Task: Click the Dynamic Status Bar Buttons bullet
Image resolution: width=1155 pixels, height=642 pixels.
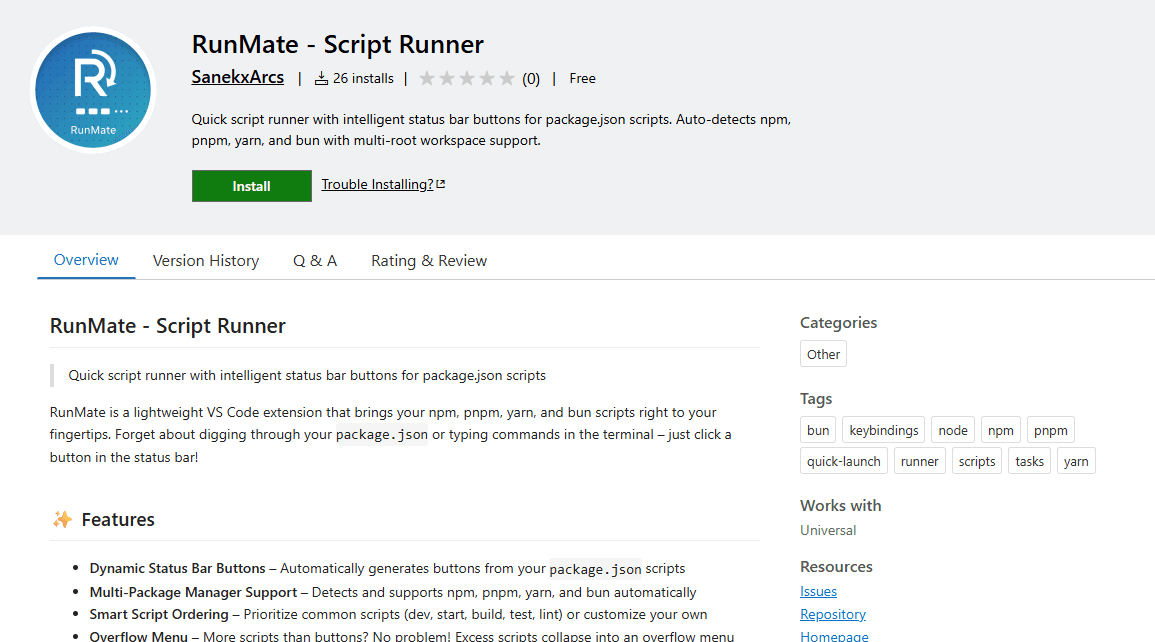Action: 387,568
